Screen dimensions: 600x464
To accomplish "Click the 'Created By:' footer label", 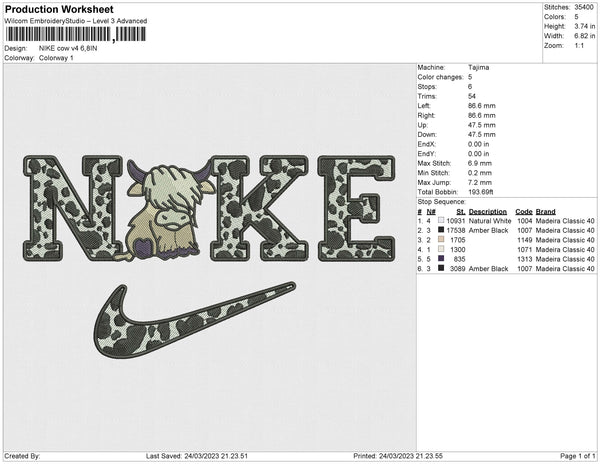I will coord(22,456).
